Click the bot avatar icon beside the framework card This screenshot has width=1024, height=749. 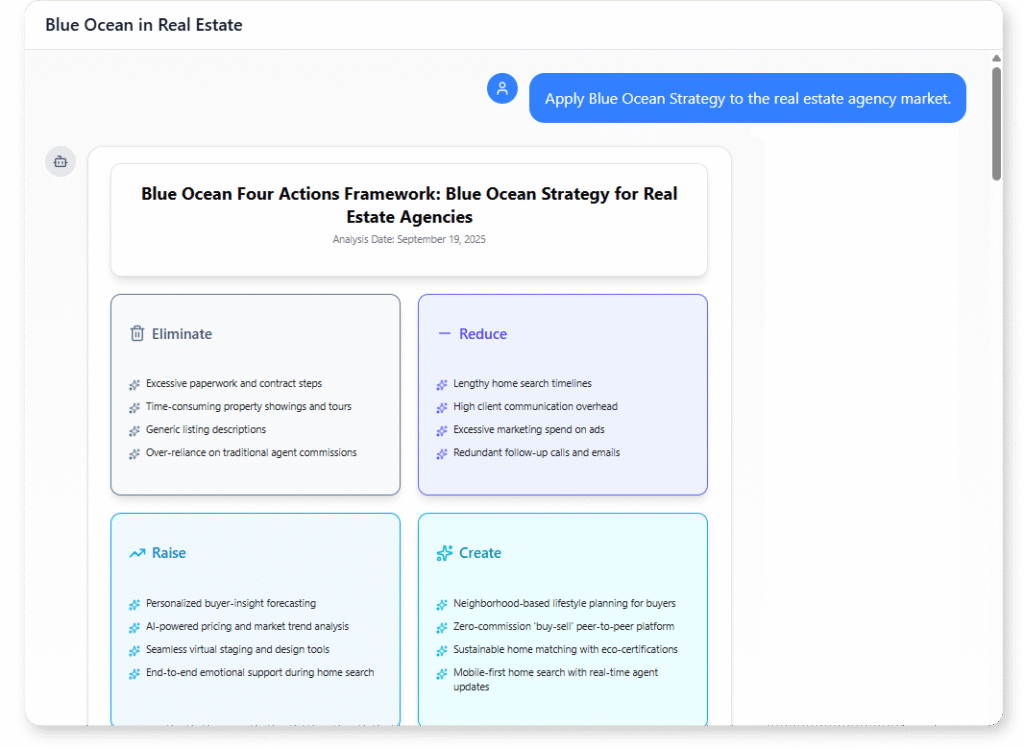(x=59, y=161)
